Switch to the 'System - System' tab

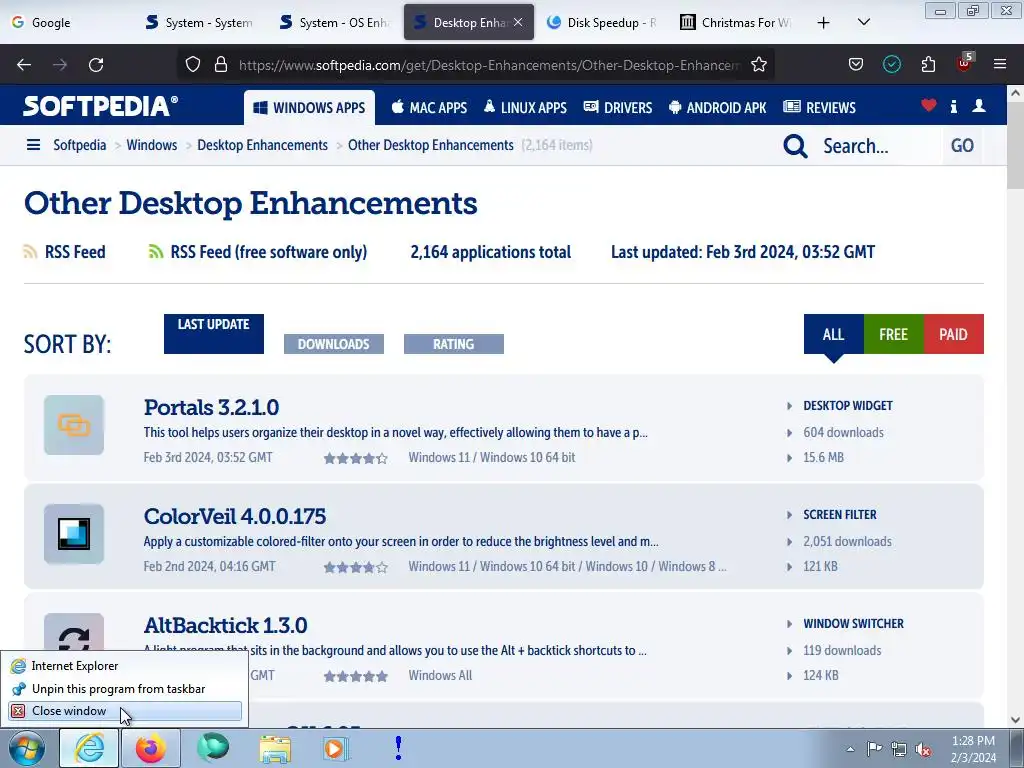pos(199,22)
